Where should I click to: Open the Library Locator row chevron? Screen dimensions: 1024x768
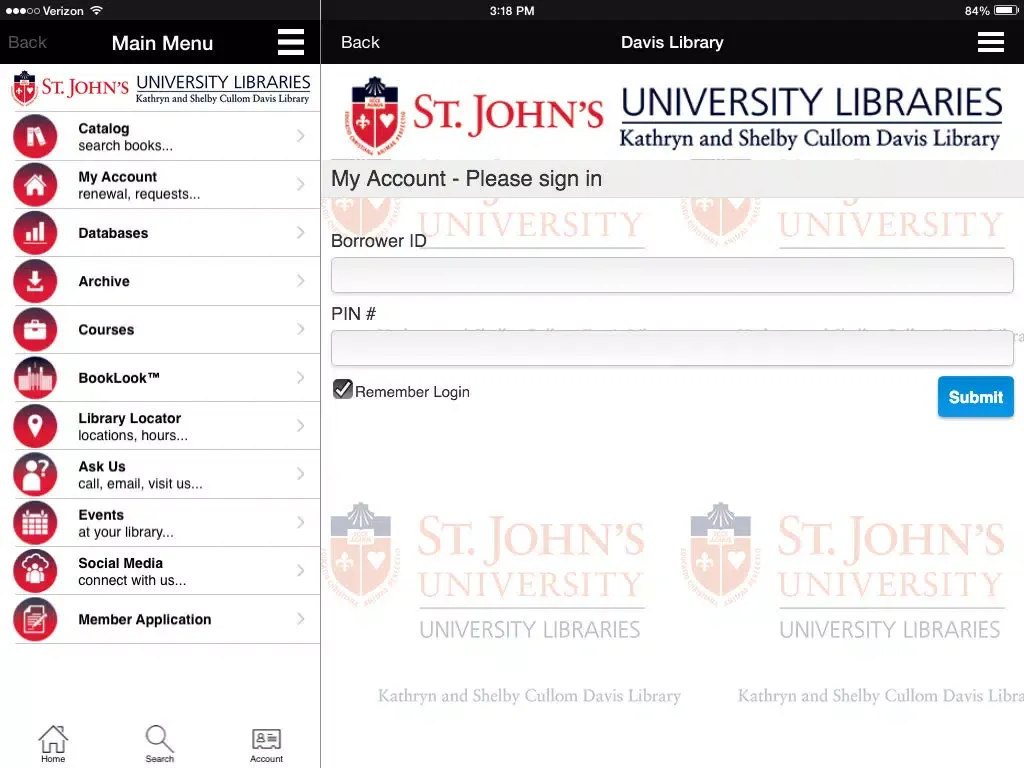pos(300,426)
